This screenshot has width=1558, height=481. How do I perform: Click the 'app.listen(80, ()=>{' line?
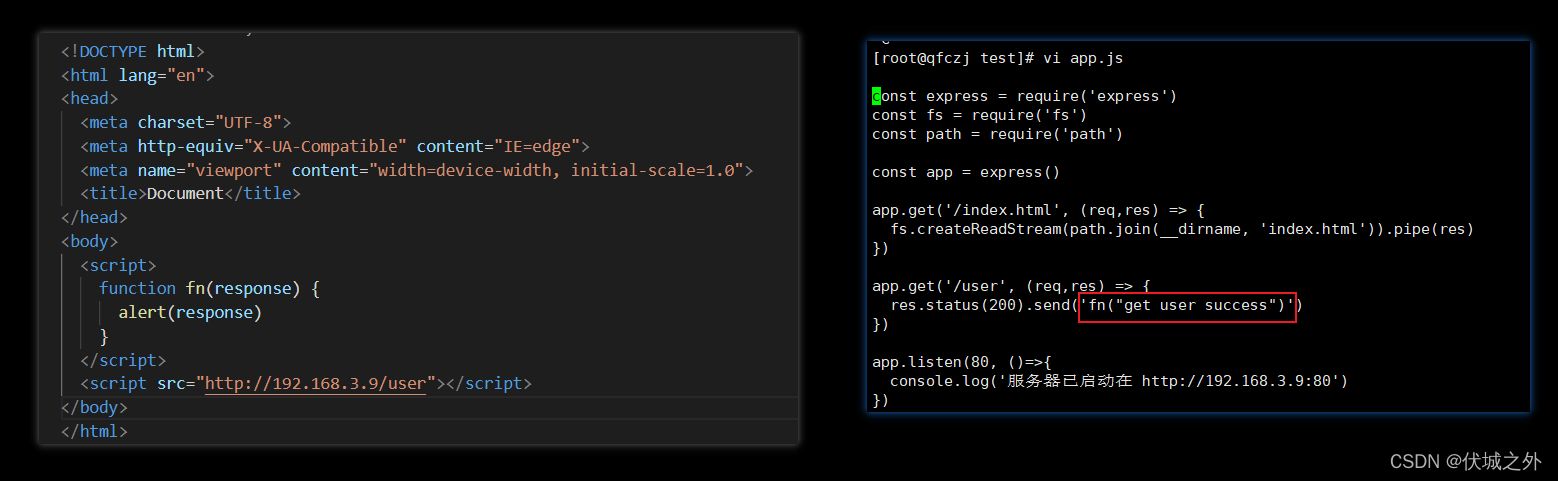[961, 362]
